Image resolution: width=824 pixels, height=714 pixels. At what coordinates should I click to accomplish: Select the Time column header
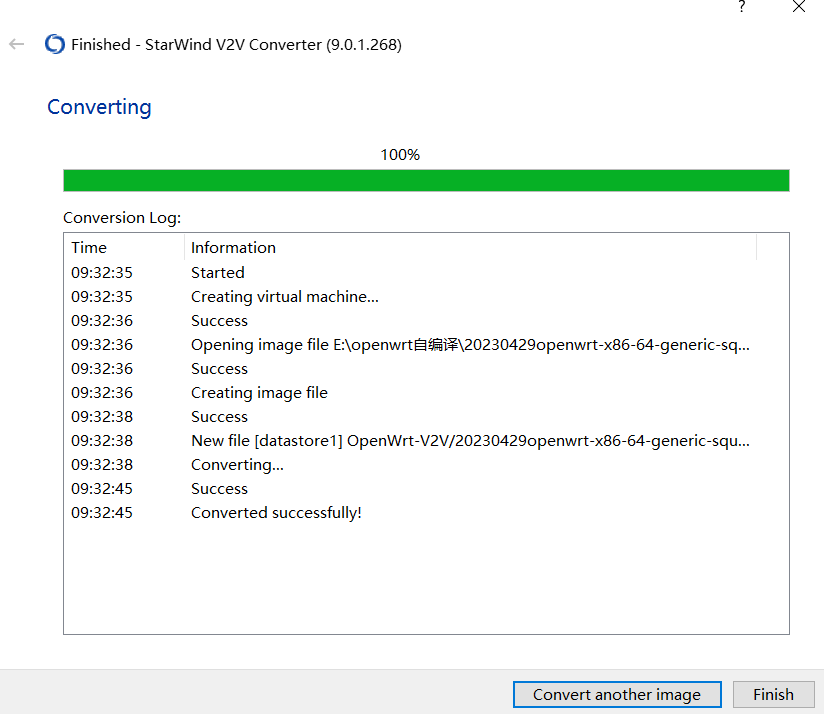coord(125,247)
